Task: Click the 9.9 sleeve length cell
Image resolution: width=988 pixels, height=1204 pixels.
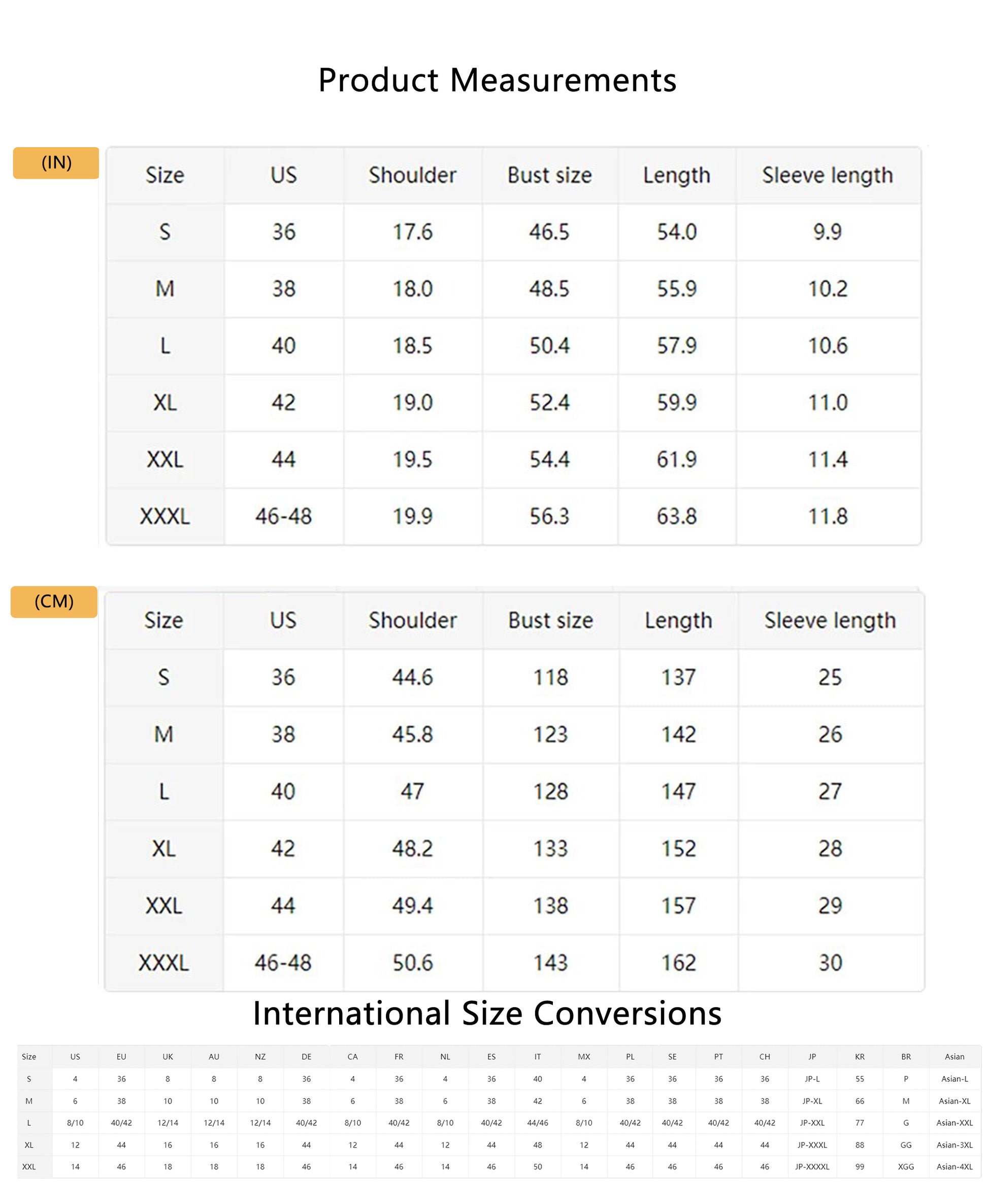Action: click(x=828, y=232)
